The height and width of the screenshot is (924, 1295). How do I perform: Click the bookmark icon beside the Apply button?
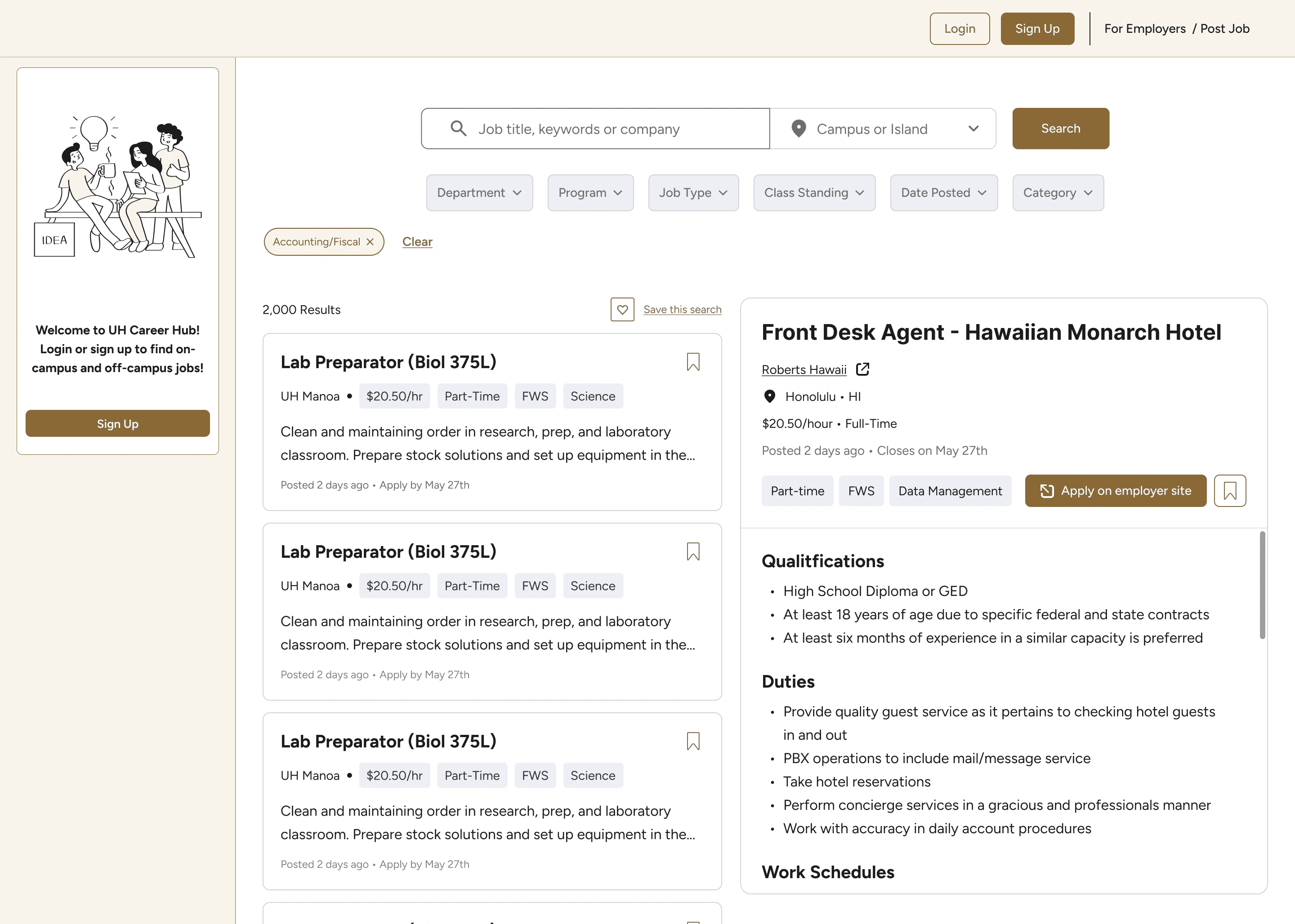(x=1229, y=490)
